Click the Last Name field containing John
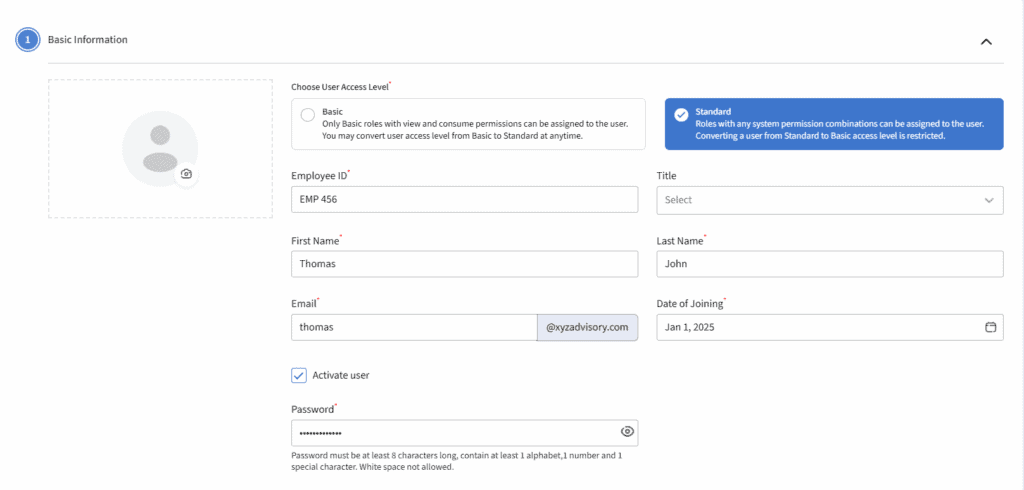1024x490 pixels. tap(829, 264)
